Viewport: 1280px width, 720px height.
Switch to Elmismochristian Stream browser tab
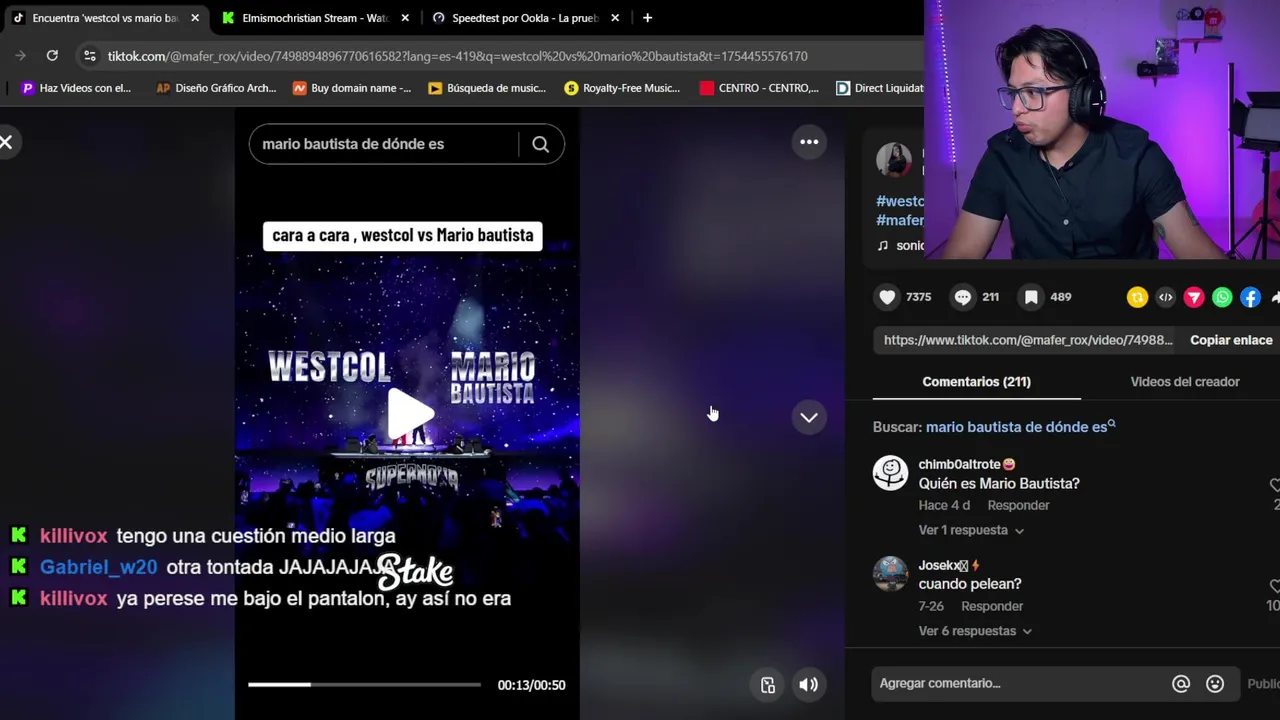(314, 18)
